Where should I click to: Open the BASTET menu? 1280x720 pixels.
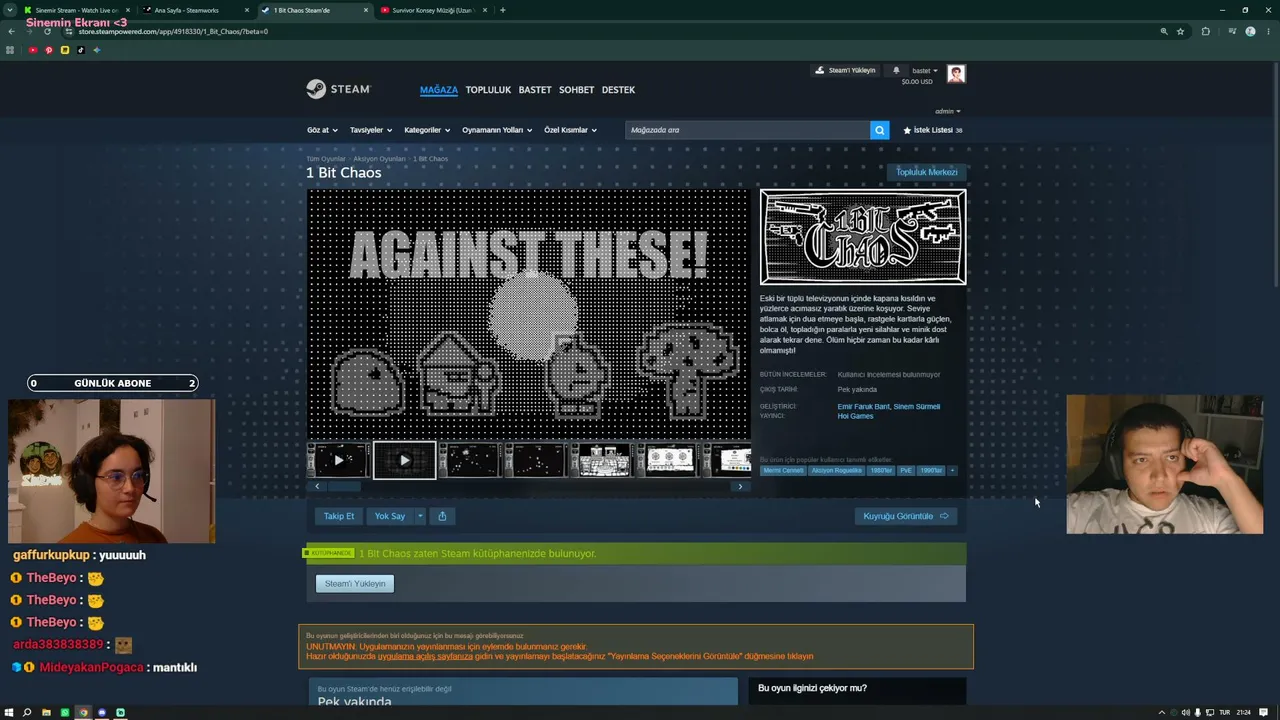tap(535, 90)
